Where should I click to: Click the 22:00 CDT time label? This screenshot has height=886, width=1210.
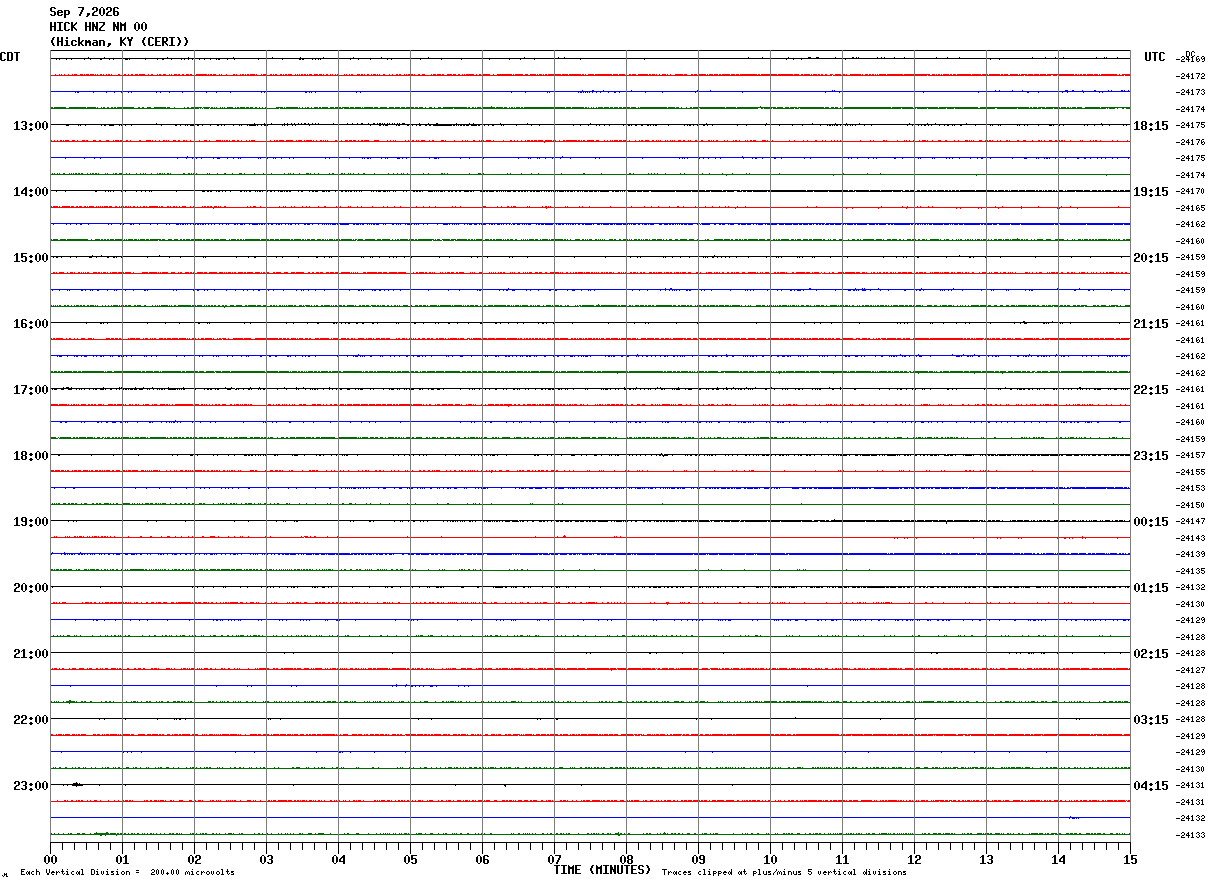pyautogui.click(x=30, y=720)
